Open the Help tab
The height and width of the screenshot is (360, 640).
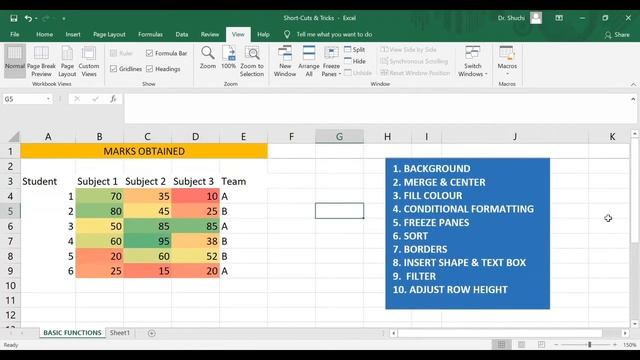click(263, 34)
